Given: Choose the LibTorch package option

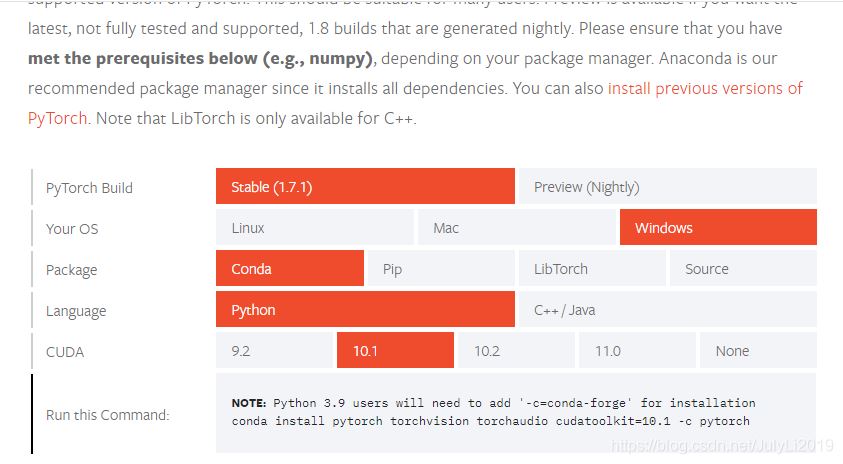Looking at the screenshot, I should point(592,269).
